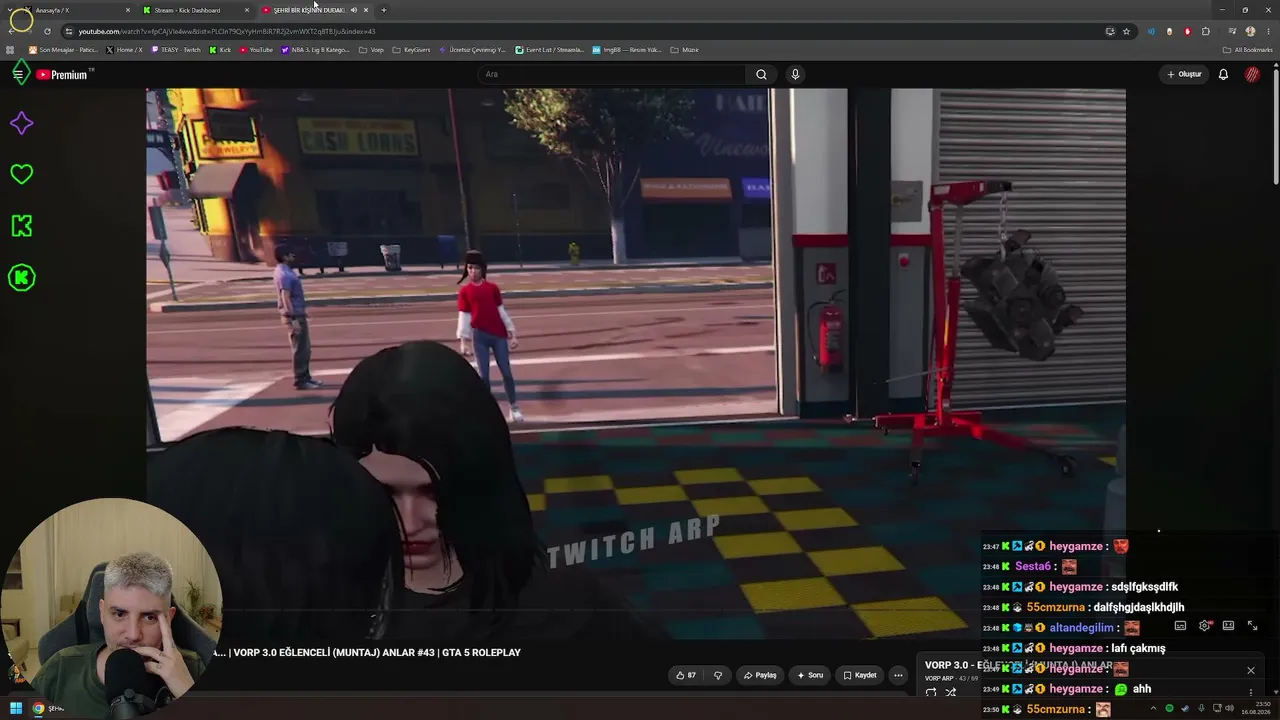
Task: Expand the KeyGivers bookmarks folder
Action: coord(411,50)
